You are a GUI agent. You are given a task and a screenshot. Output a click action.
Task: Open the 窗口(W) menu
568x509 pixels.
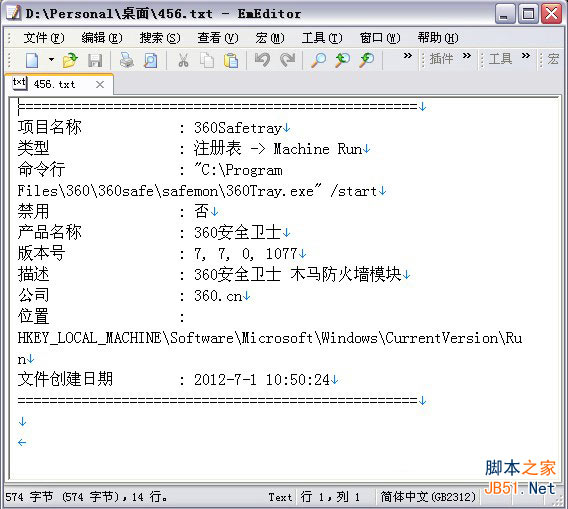point(380,38)
